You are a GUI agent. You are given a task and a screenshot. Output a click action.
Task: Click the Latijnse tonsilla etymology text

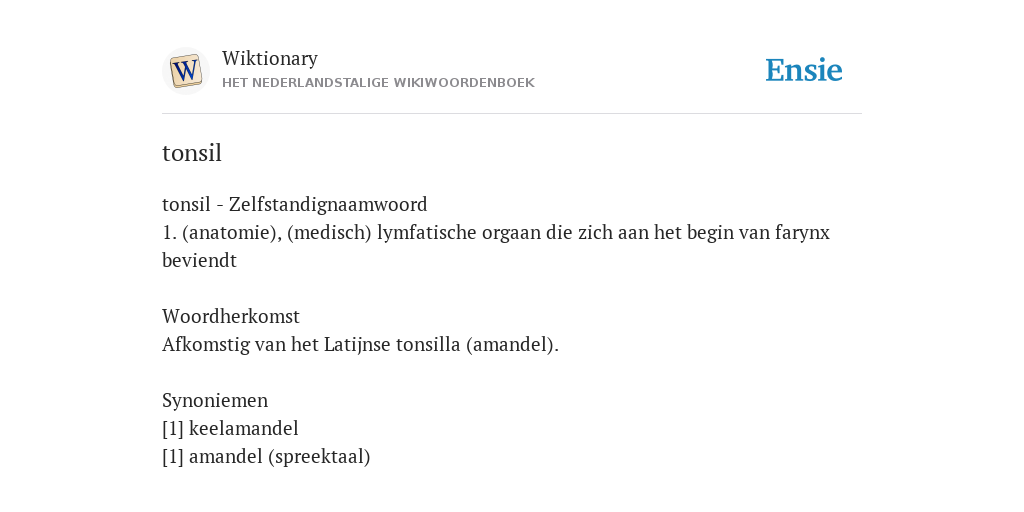[x=392, y=344]
